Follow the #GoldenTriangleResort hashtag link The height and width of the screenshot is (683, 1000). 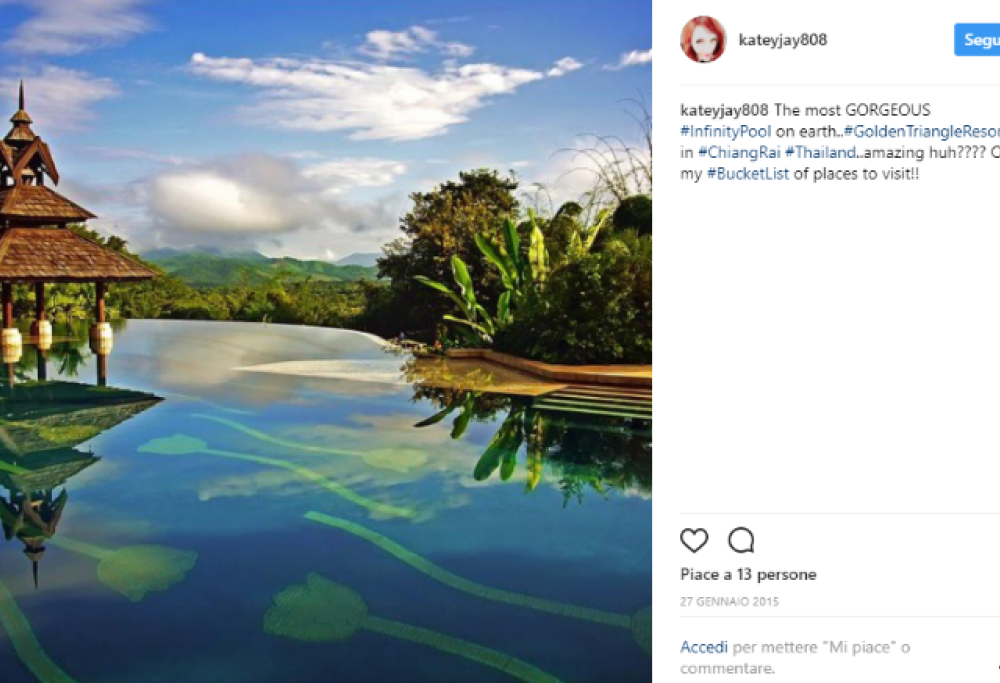[921, 131]
